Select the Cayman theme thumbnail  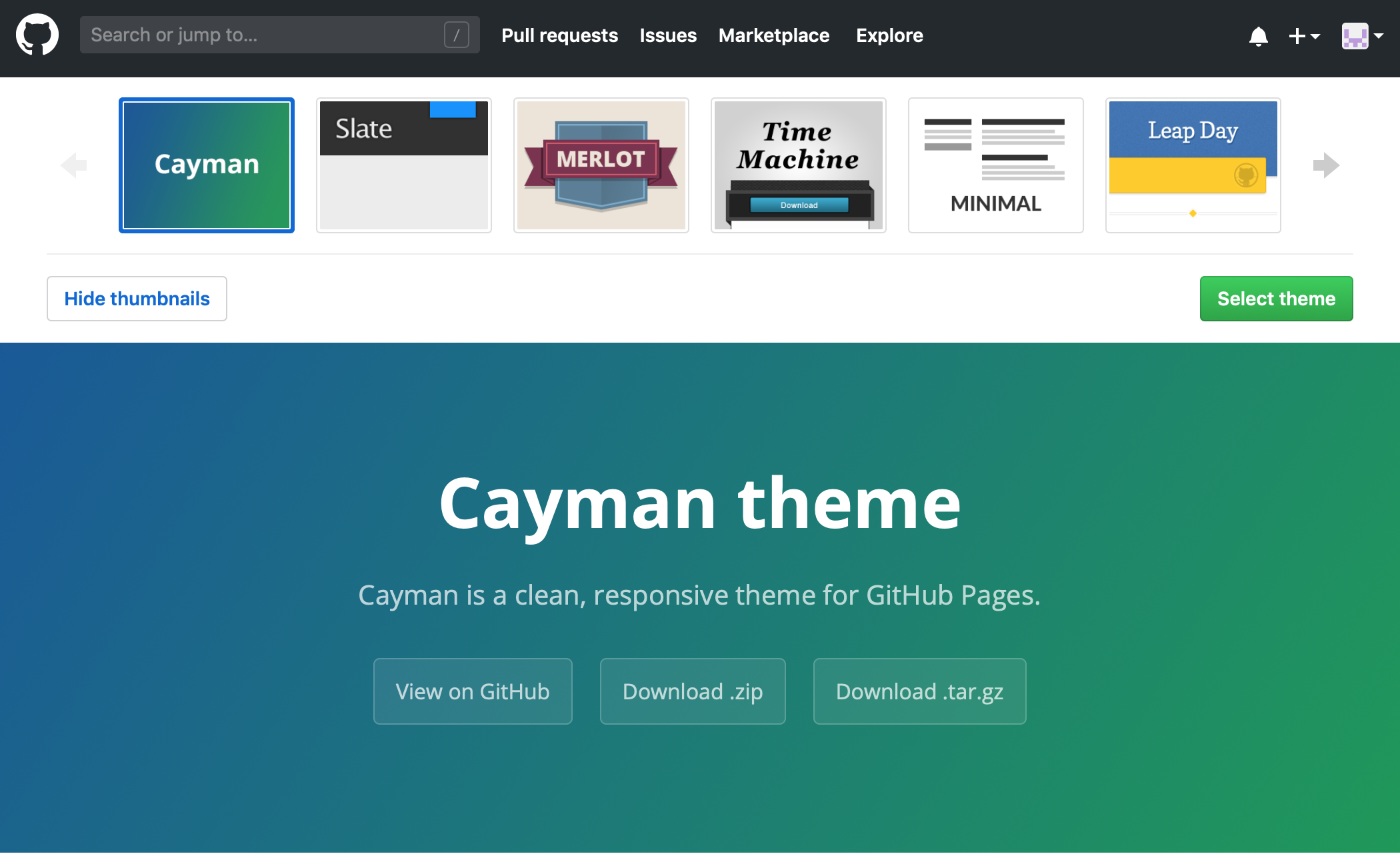206,162
